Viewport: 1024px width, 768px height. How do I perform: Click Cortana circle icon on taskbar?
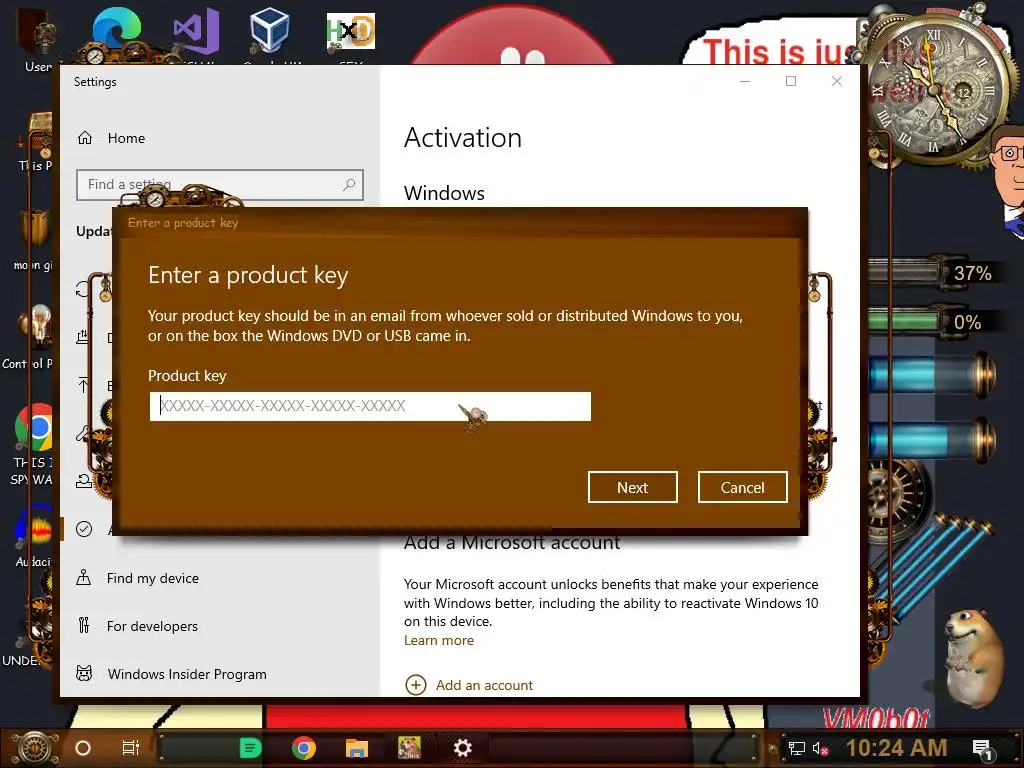(83, 748)
